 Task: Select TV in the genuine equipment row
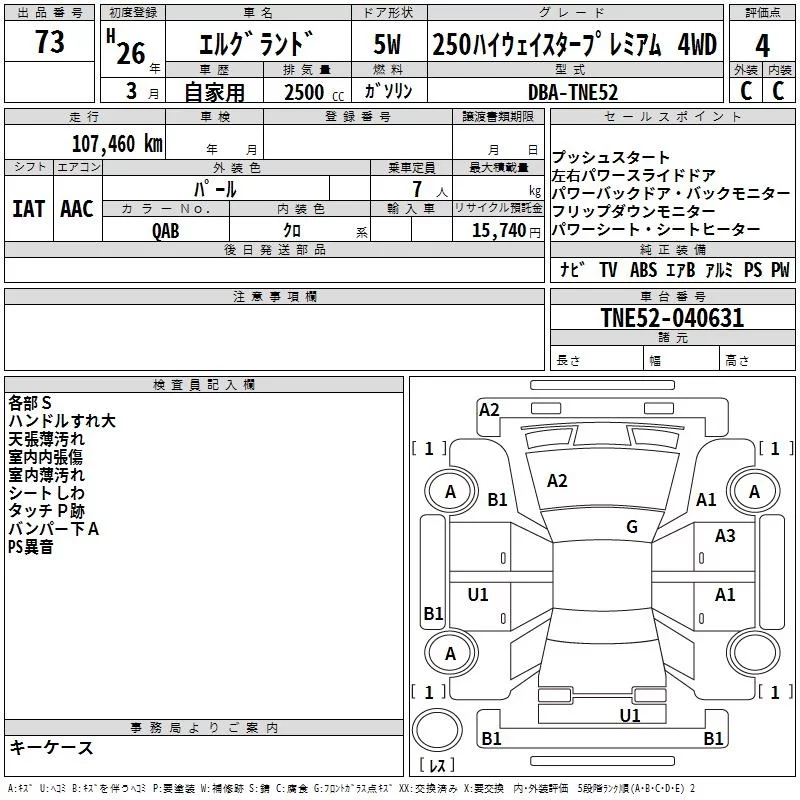click(608, 269)
